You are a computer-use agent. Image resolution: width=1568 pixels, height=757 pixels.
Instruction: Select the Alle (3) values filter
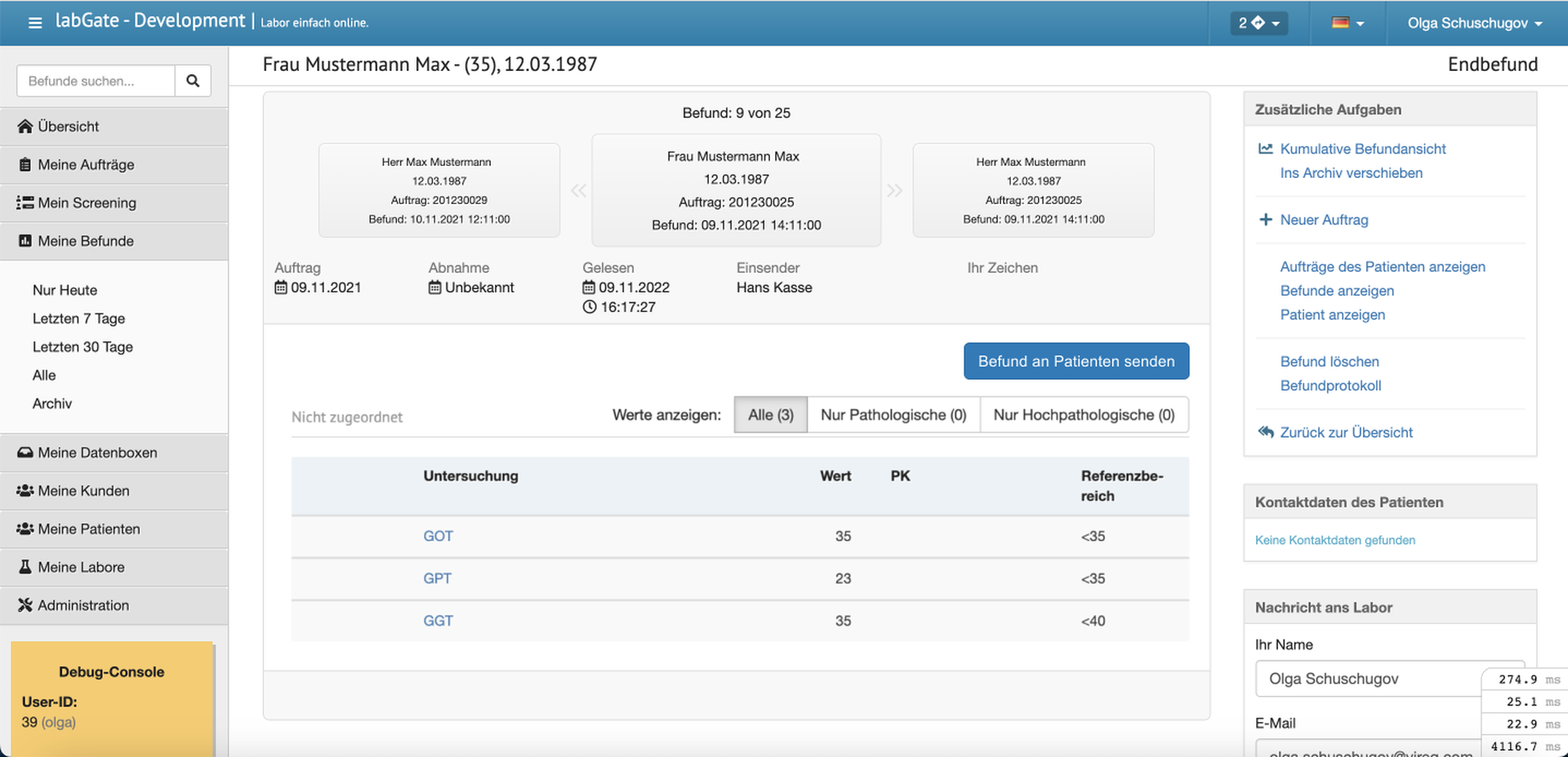click(770, 415)
